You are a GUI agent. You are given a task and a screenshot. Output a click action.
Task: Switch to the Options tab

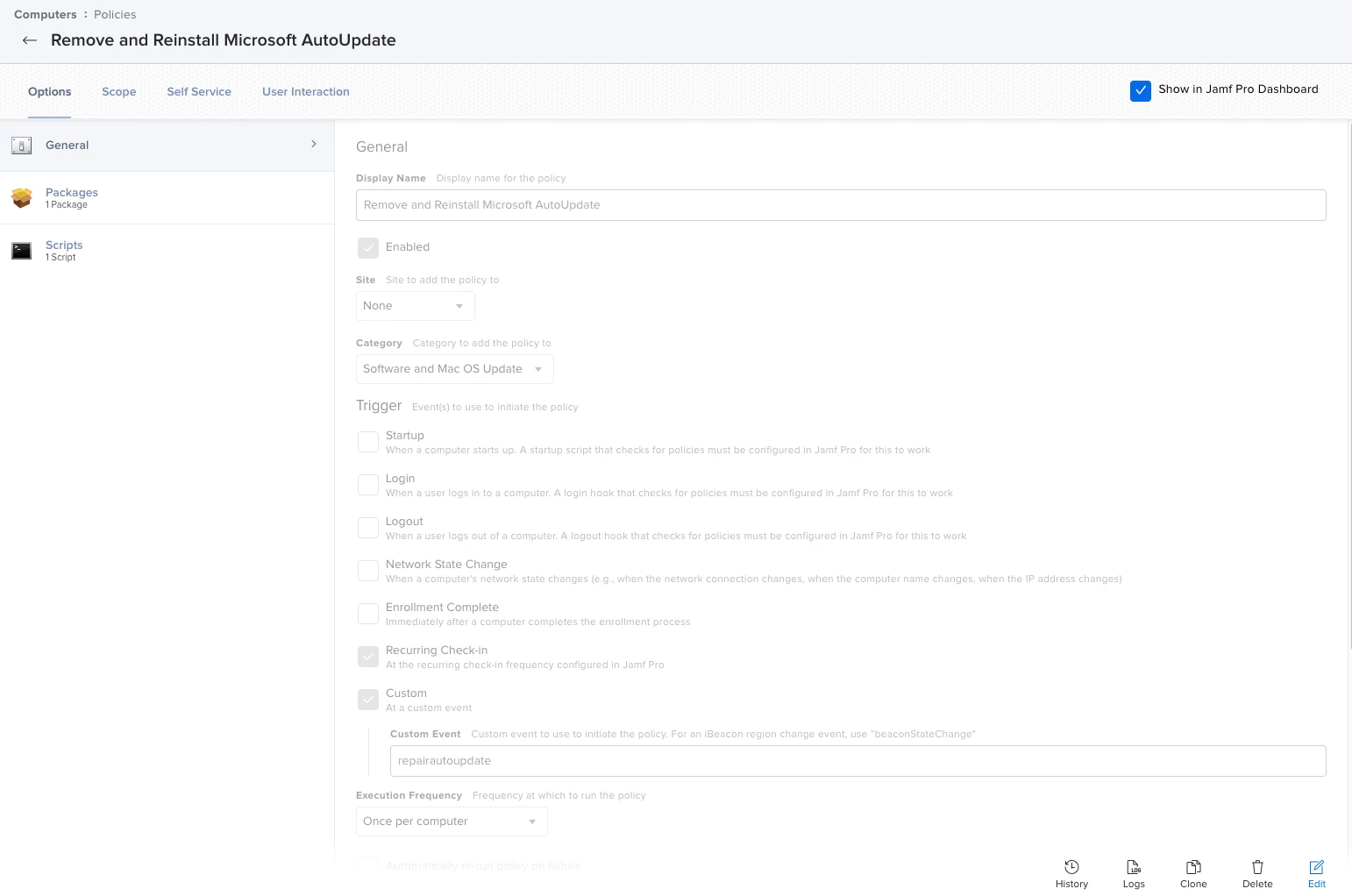pyautogui.click(x=49, y=91)
